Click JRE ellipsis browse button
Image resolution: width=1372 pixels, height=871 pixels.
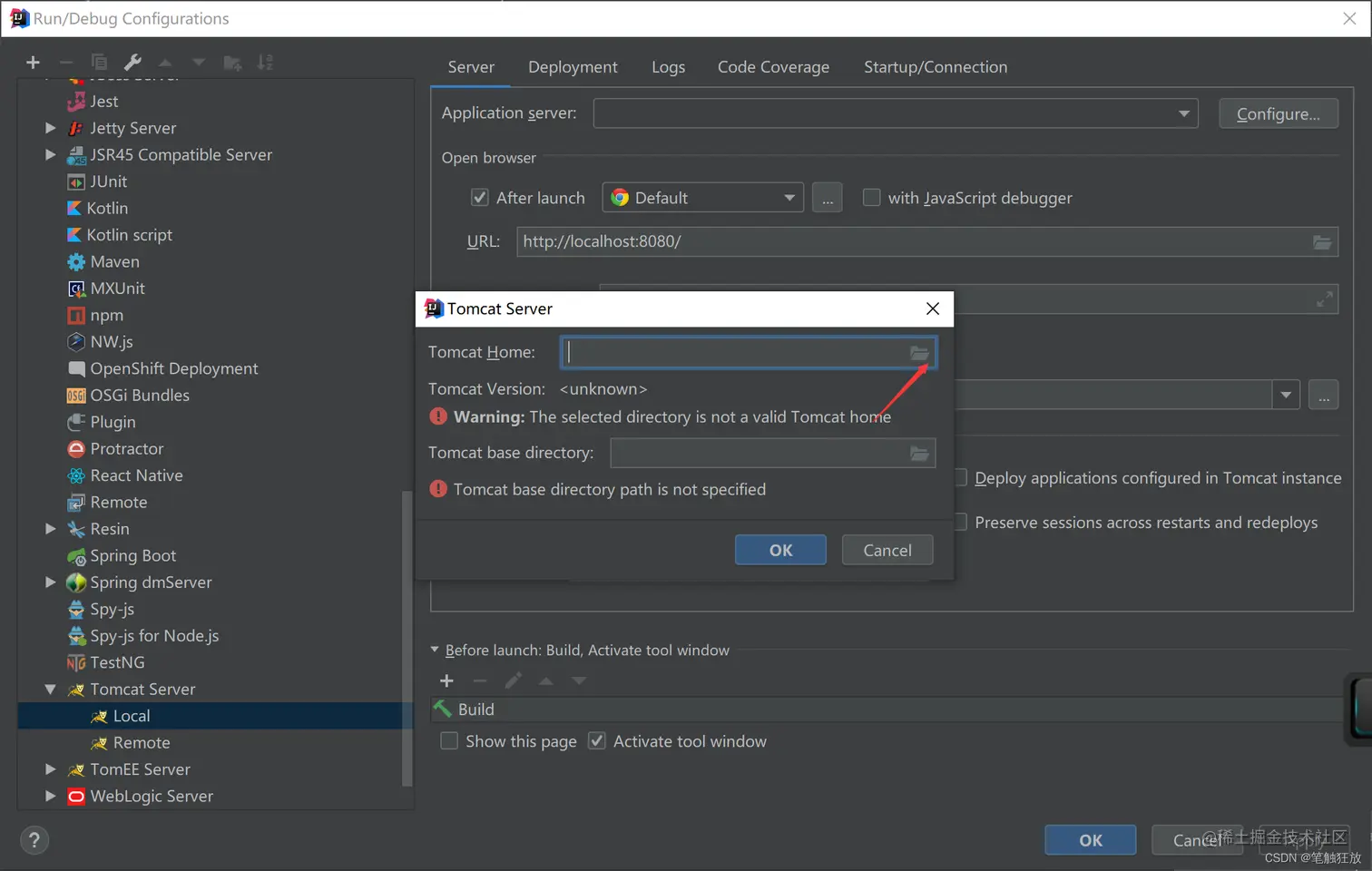point(1324,395)
